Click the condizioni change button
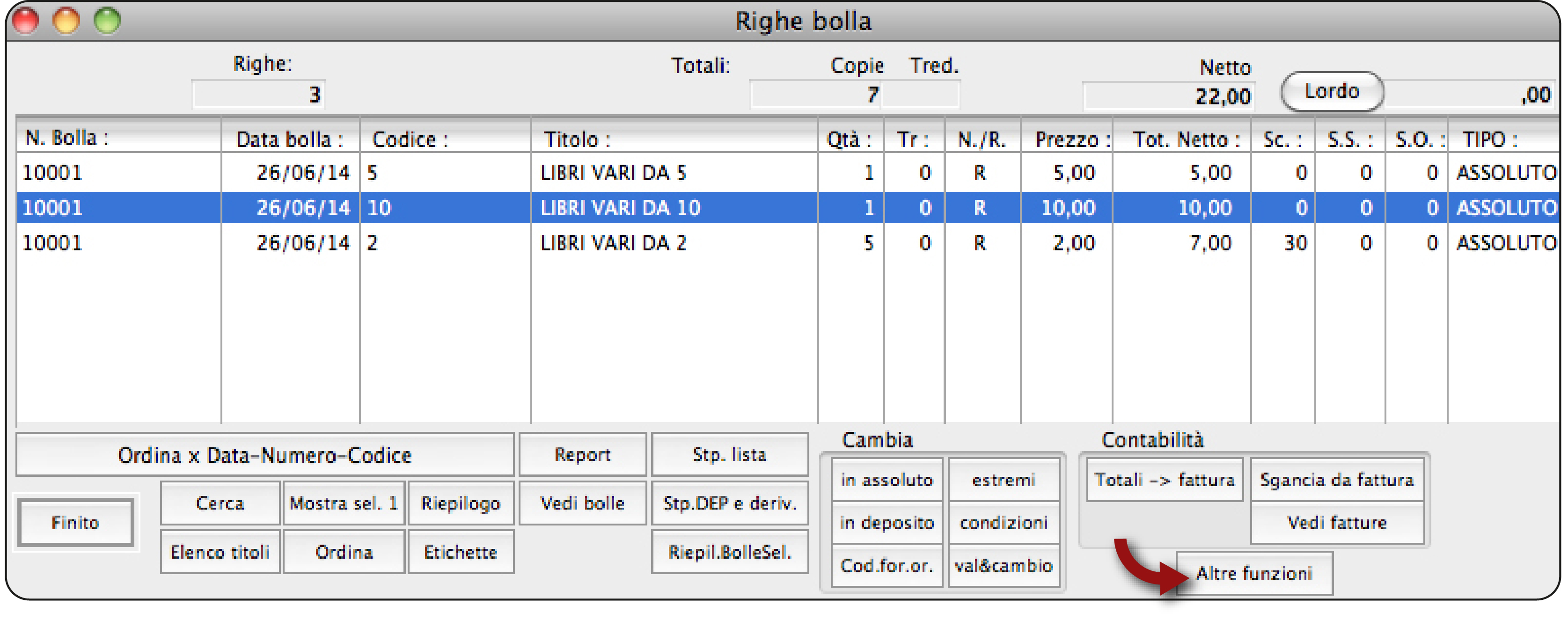 point(1003,522)
